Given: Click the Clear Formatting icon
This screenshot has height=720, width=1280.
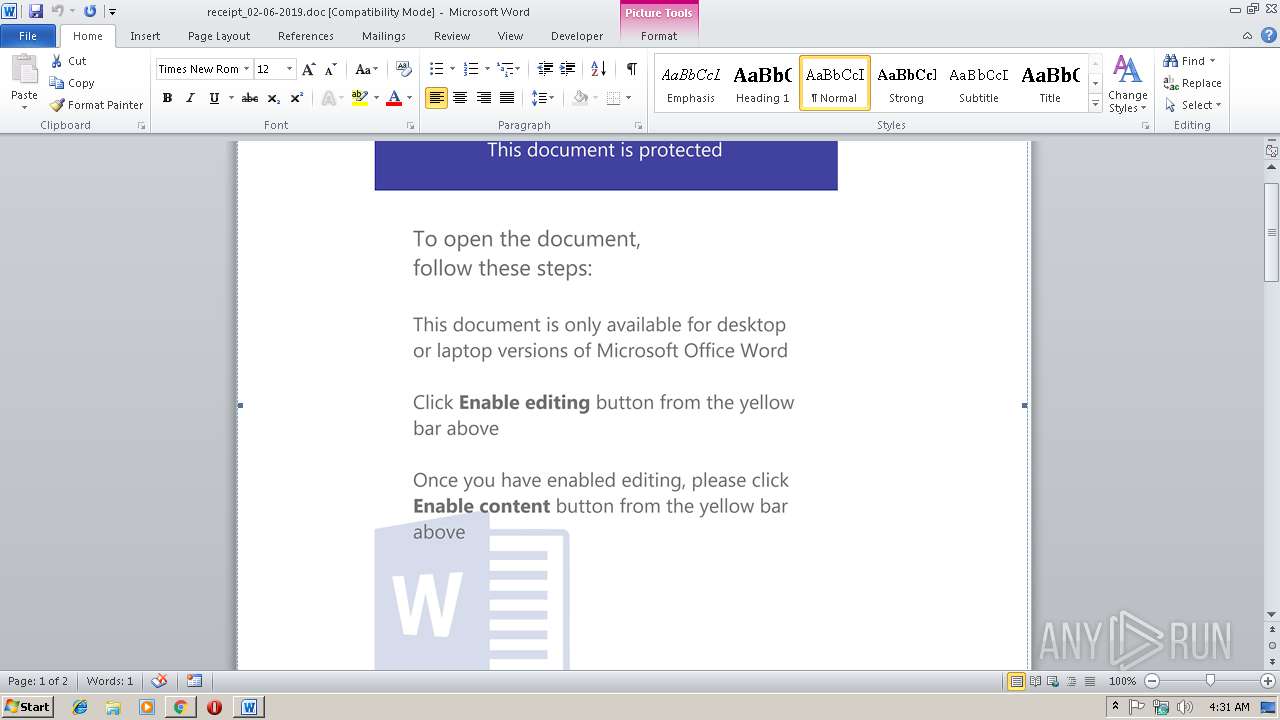Looking at the screenshot, I should pos(404,69).
